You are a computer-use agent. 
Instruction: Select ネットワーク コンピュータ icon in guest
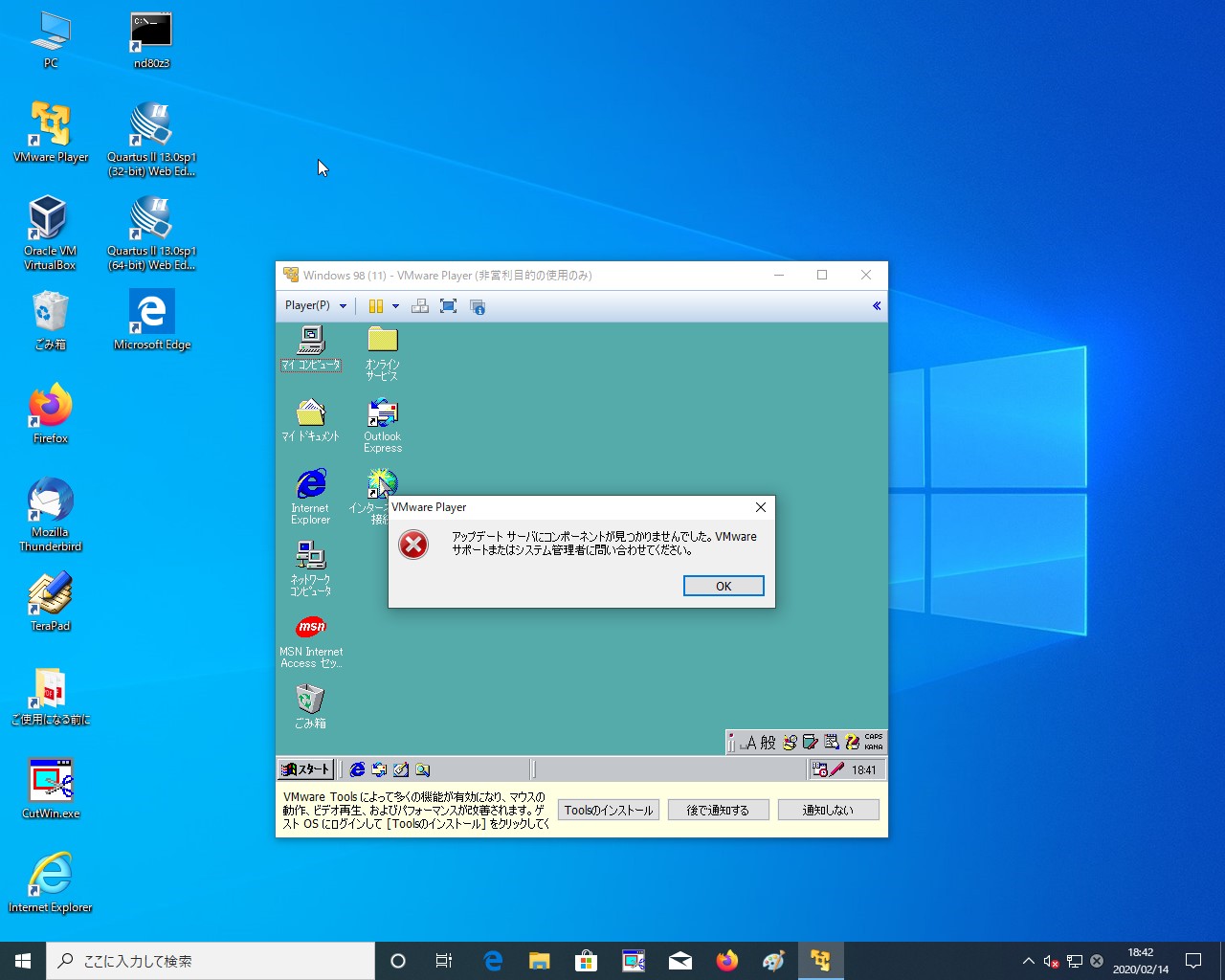coord(311,568)
